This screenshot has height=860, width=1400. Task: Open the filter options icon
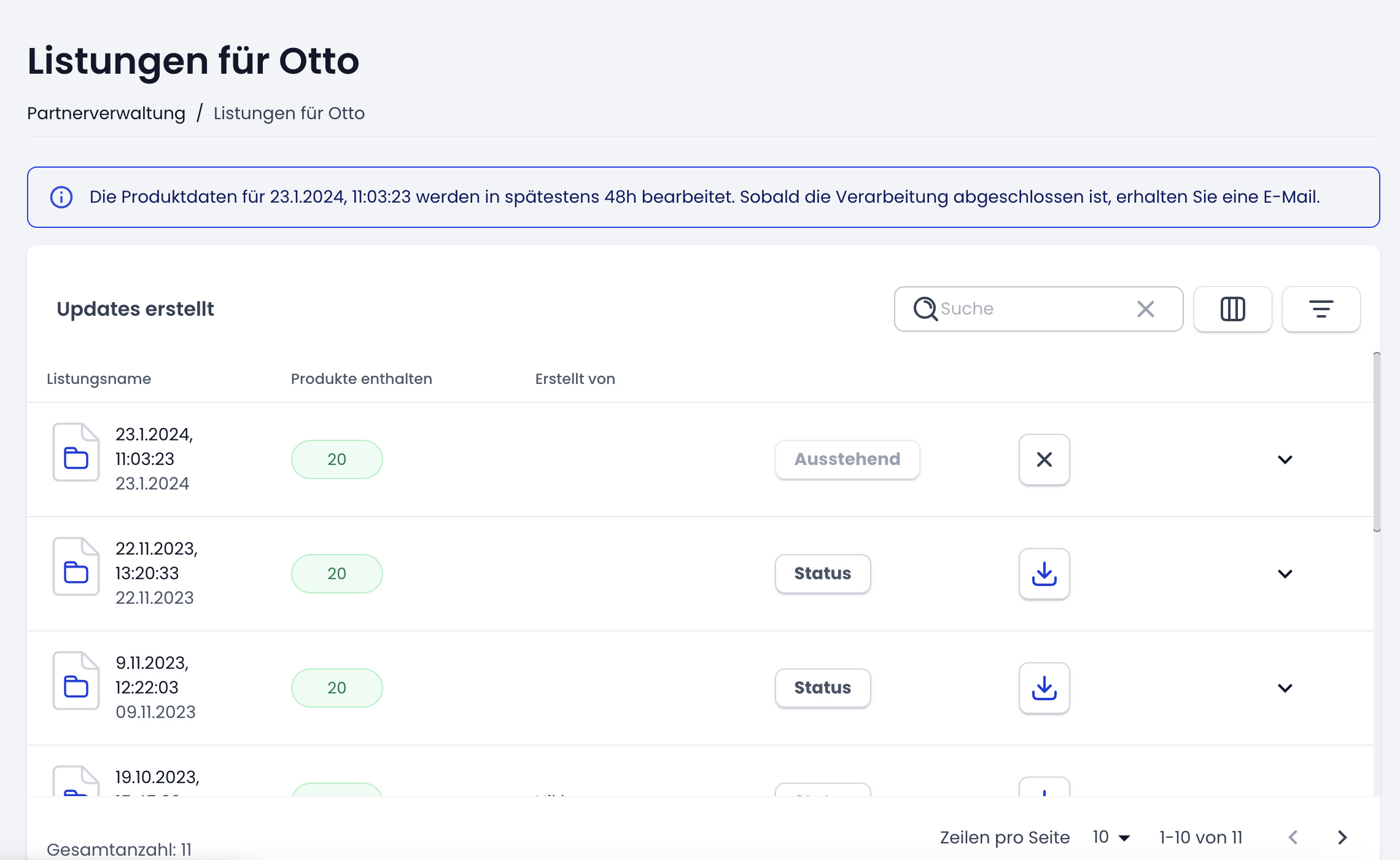(x=1321, y=309)
